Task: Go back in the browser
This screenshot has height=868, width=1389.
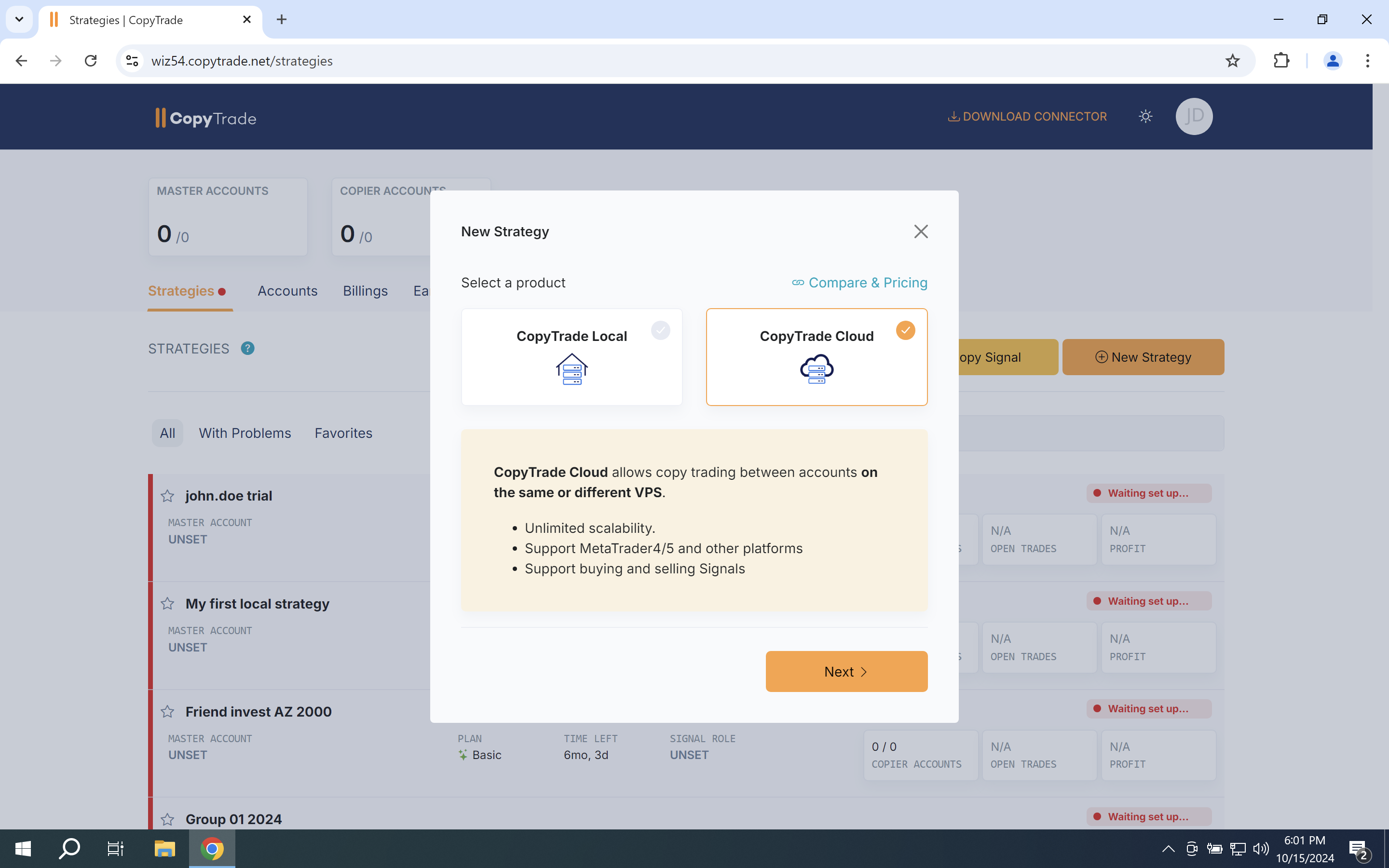Action: pos(21,61)
